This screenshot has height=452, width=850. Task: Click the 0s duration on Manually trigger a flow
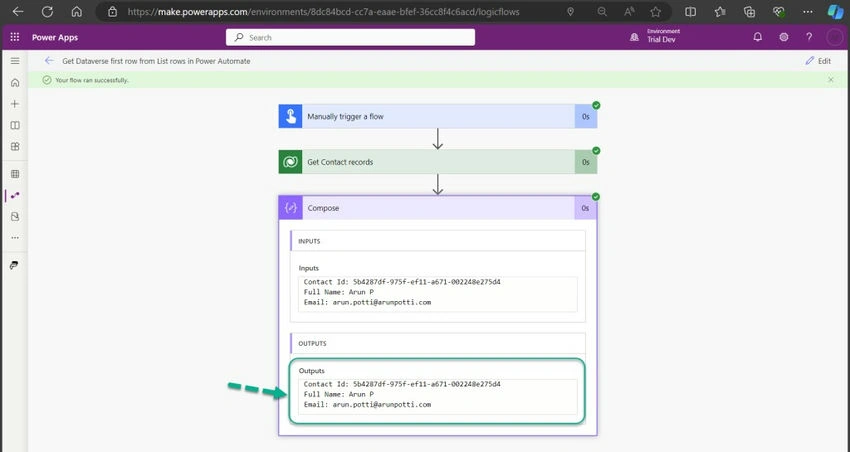pyautogui.click(x=585, y=117)
